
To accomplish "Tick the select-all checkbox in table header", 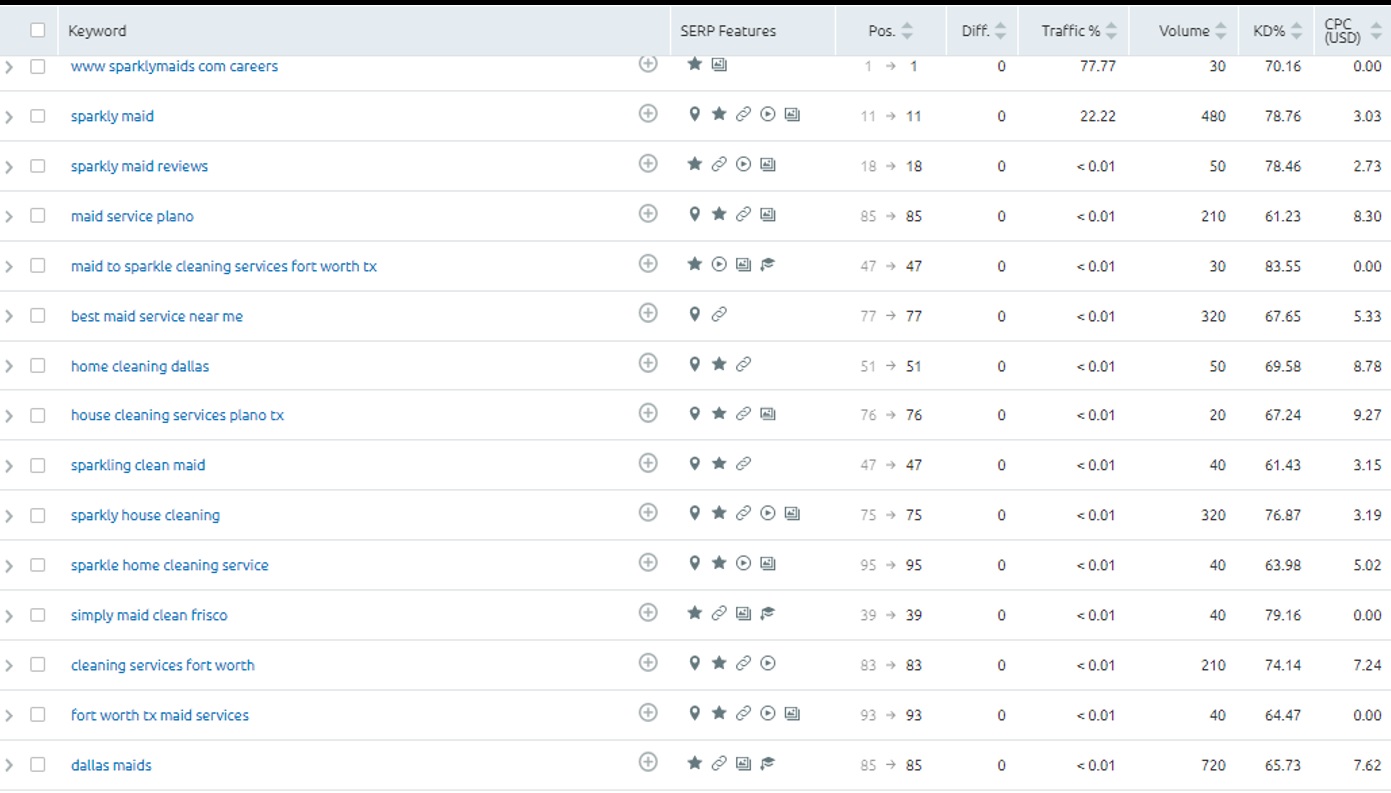I will (x=38, y=30).
